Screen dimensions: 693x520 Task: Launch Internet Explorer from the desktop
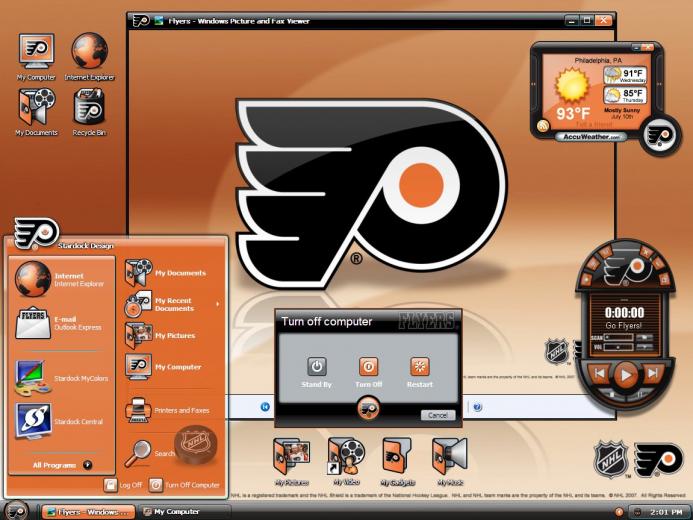pyautogui.click(x=89, y=57)
